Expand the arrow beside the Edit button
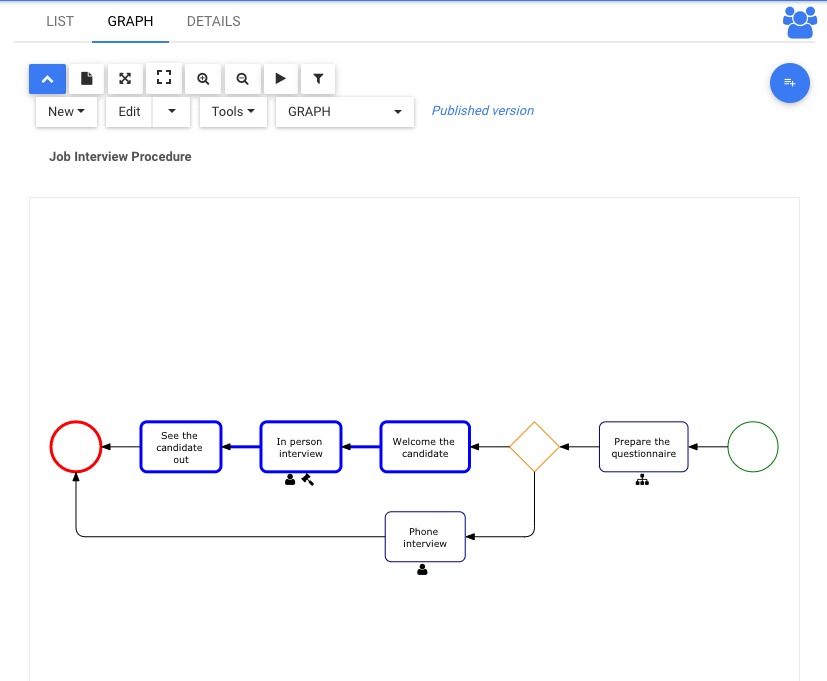 171,112
